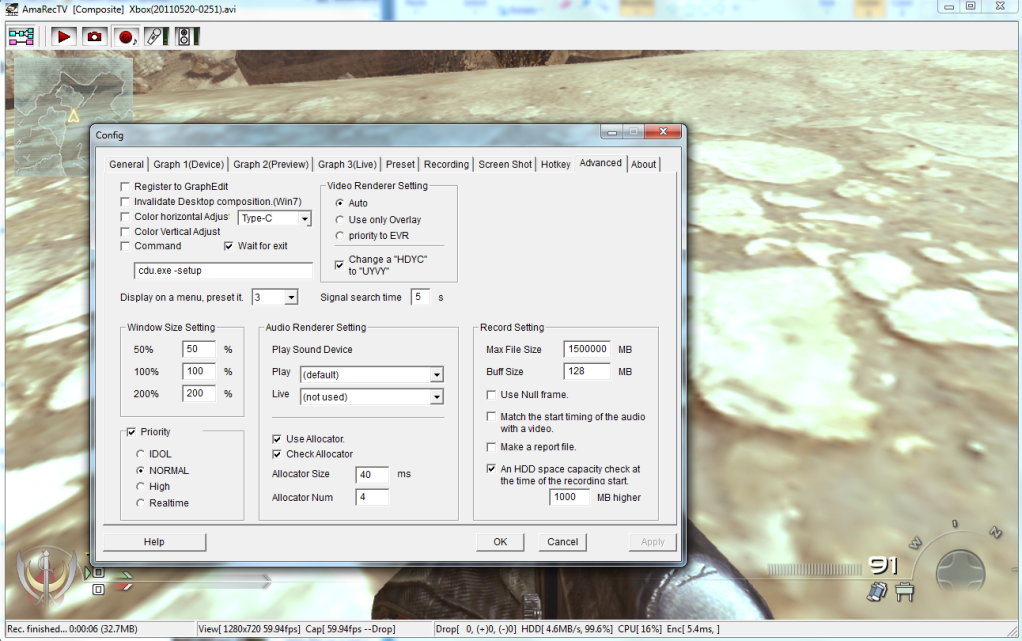The image size is (1022, 641).
Task: Select the NORMAL priority radio button
Action: click(x=140, y=470)
